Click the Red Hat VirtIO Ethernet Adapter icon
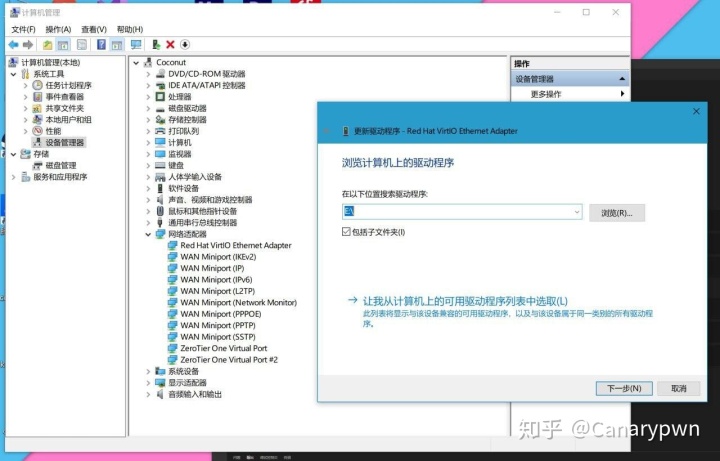Viewport: 720px width, 461px height. click(x=172, y=245)
